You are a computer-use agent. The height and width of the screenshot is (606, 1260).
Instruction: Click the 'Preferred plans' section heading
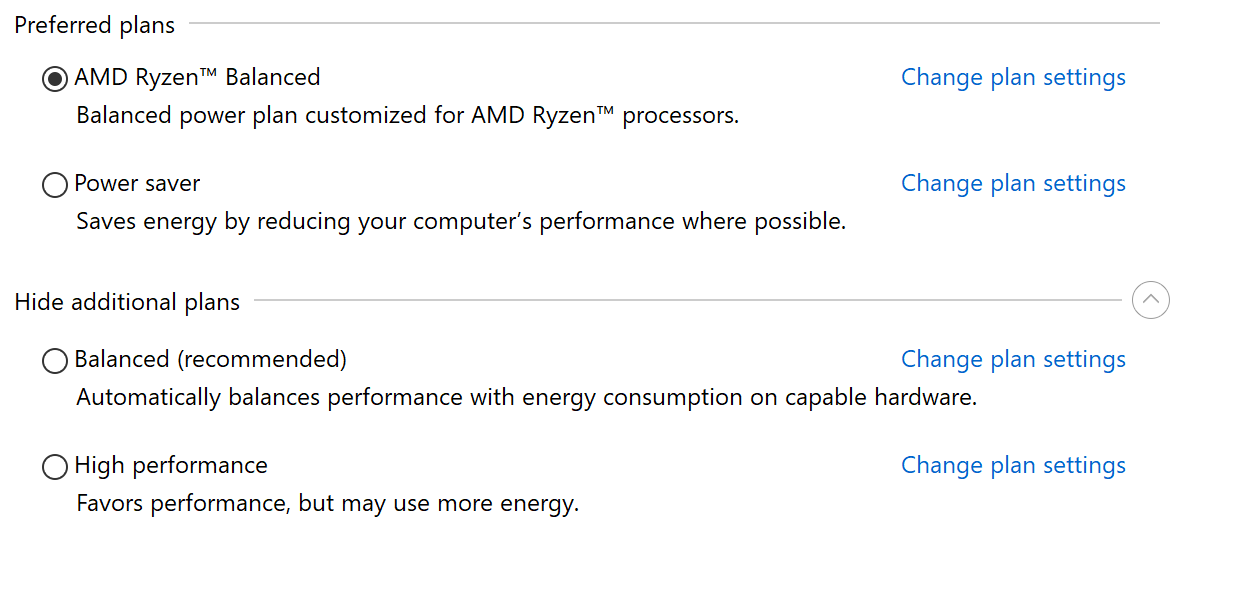click(x=95, y=26)
